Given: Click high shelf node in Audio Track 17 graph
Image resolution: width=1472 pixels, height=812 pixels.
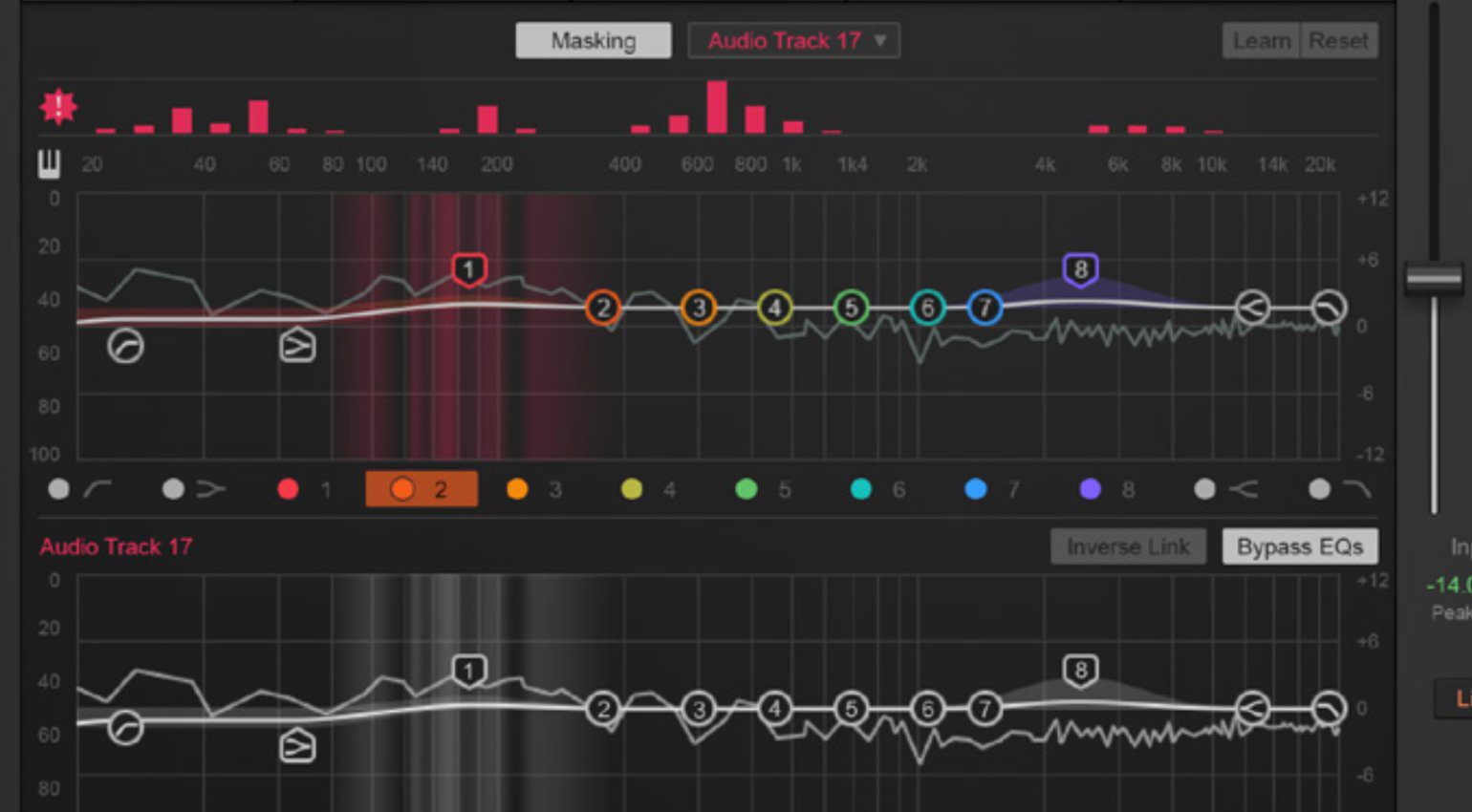Looking at the screenshot, I should [1252, 709].
